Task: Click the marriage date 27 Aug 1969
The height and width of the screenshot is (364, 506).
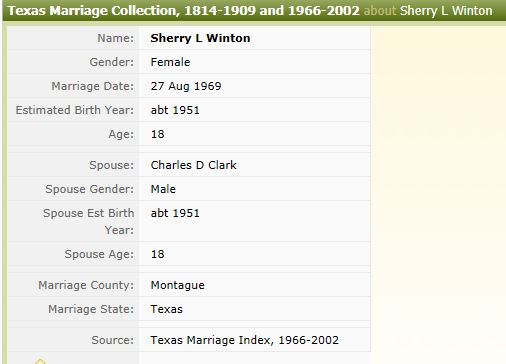Action: (x=186, y=86)
